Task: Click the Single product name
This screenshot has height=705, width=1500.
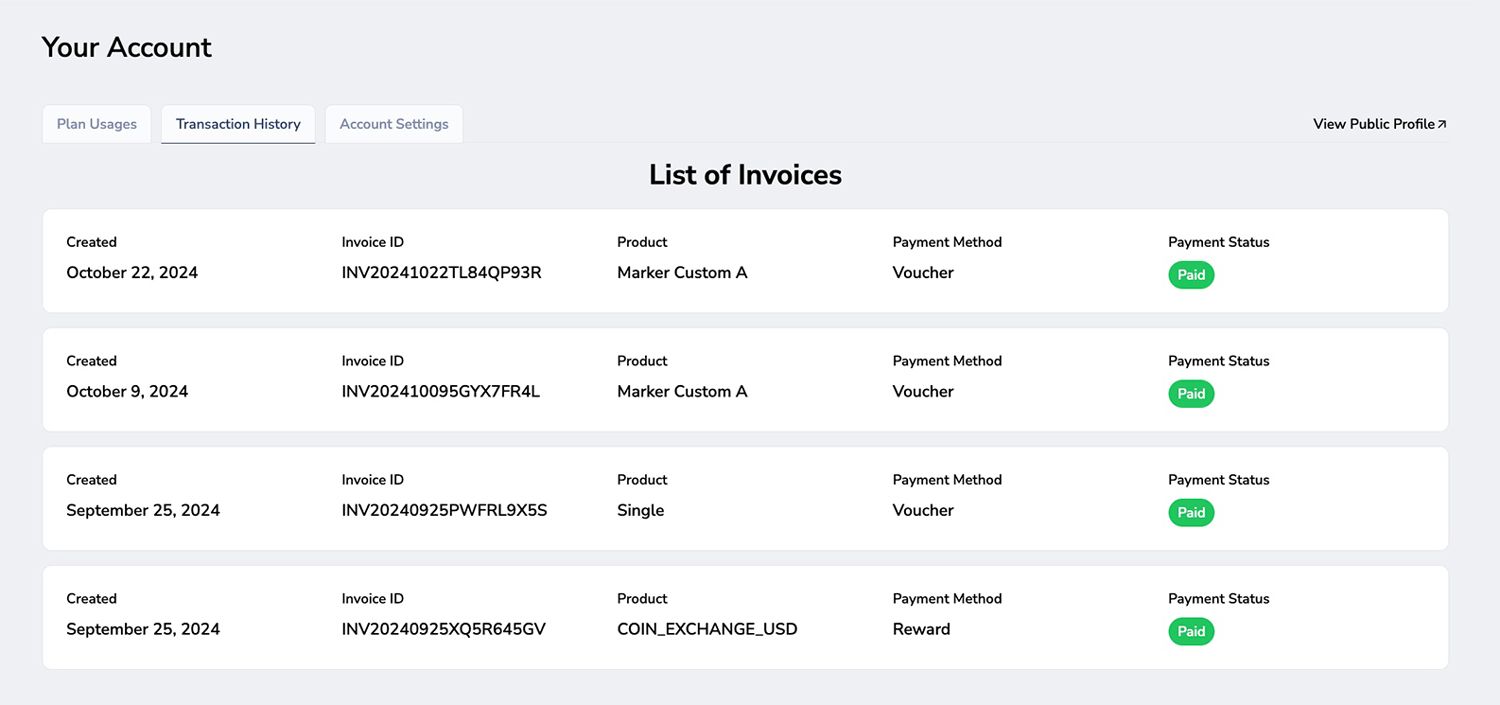Action: coord(640,511)
